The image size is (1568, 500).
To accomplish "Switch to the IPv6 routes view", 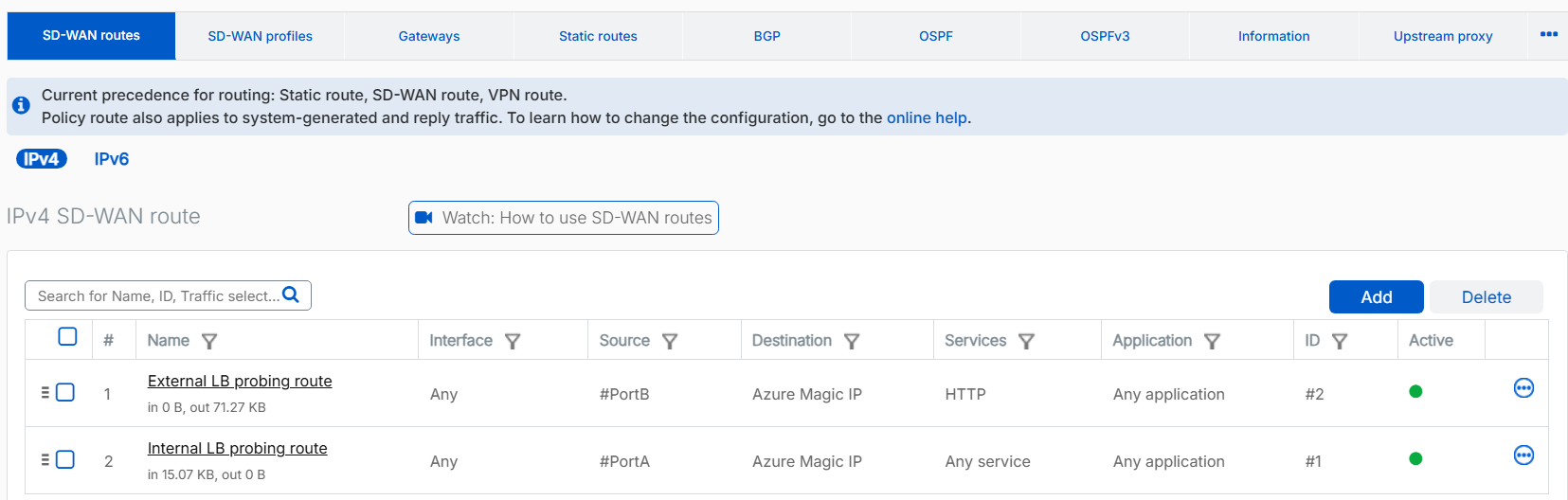I will (111, 159).
